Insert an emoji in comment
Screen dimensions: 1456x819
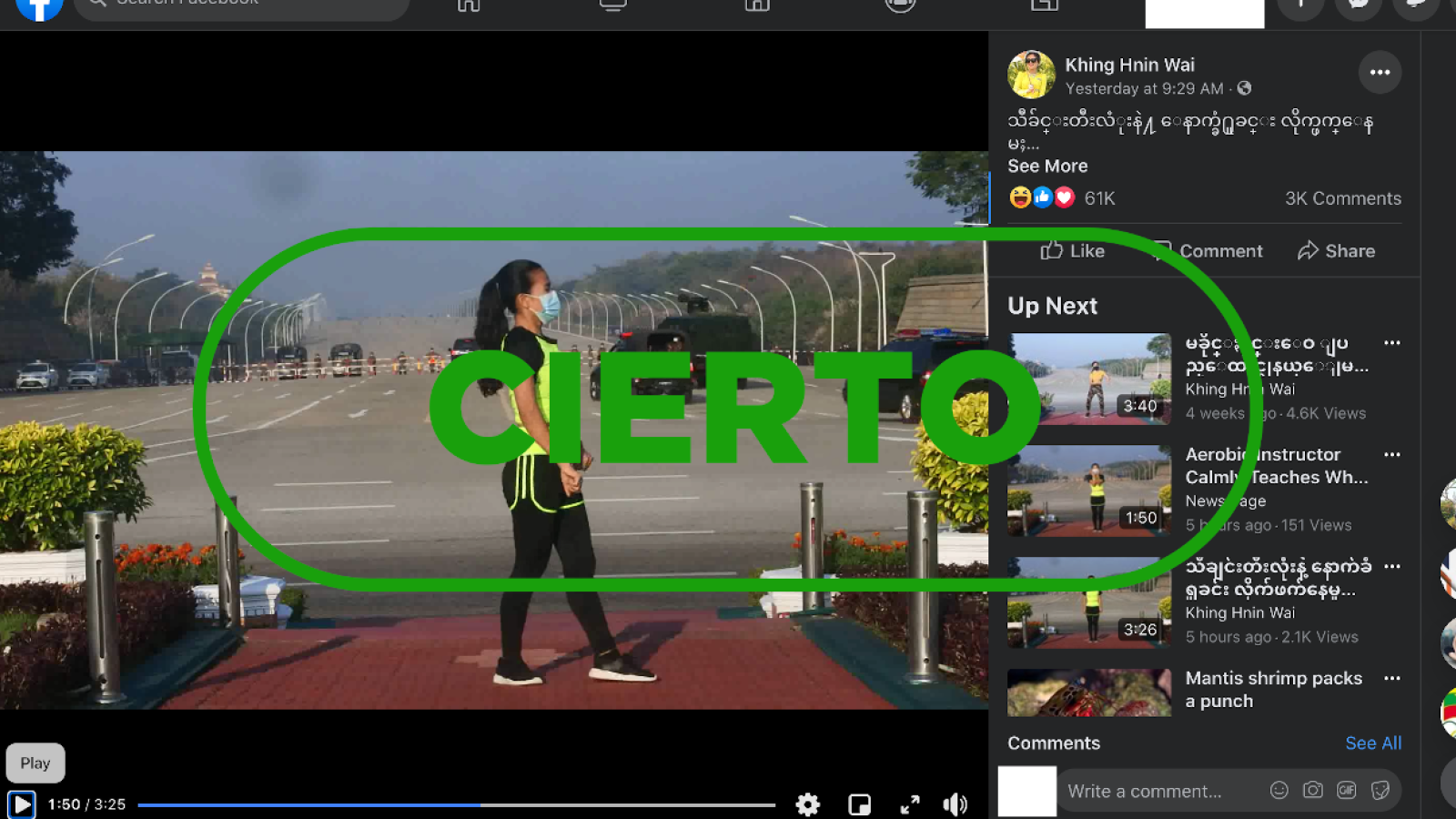(x=1279, y=791)
